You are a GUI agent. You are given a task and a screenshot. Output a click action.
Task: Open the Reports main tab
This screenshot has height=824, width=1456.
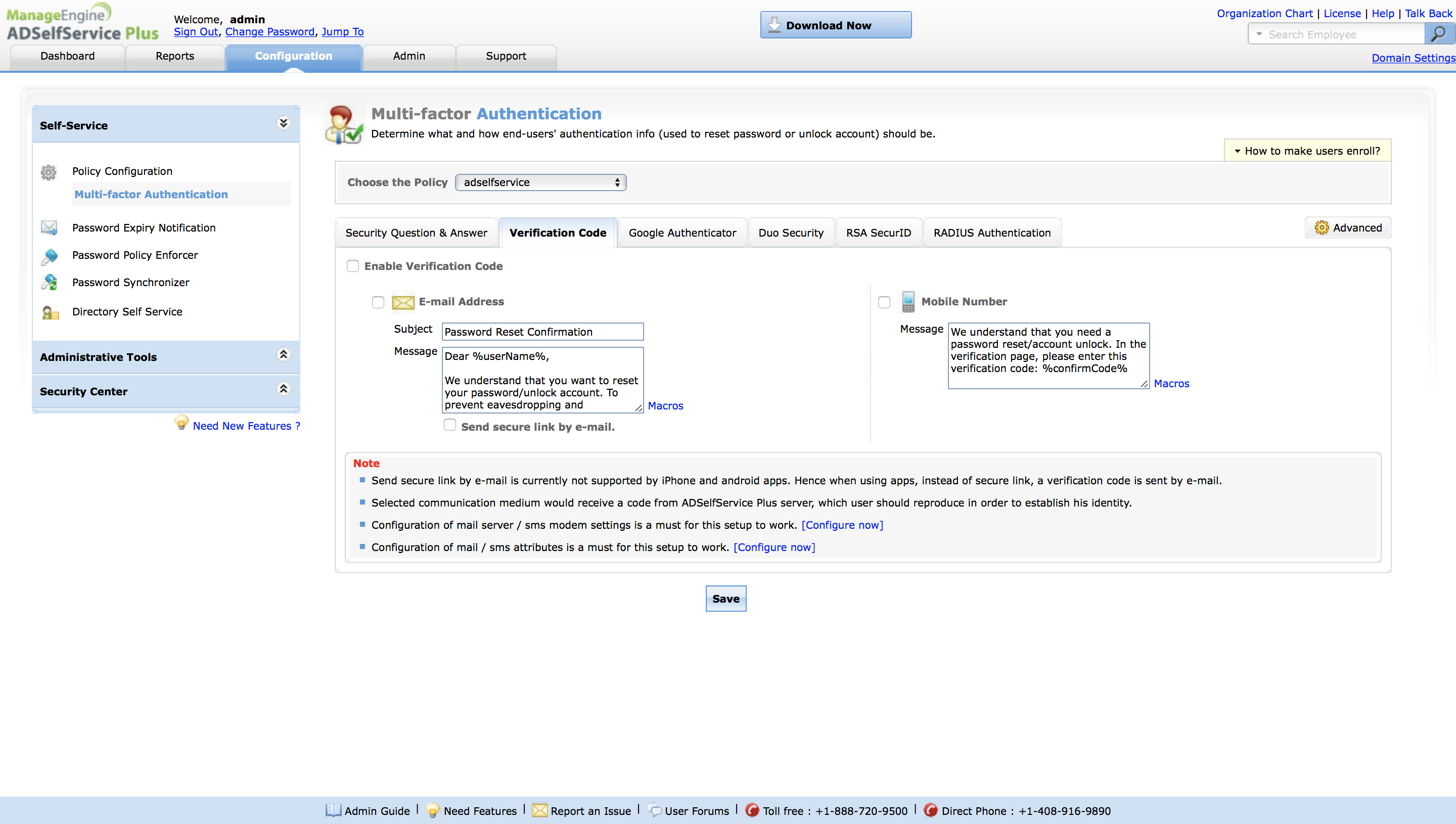click(x=174, y=56)
